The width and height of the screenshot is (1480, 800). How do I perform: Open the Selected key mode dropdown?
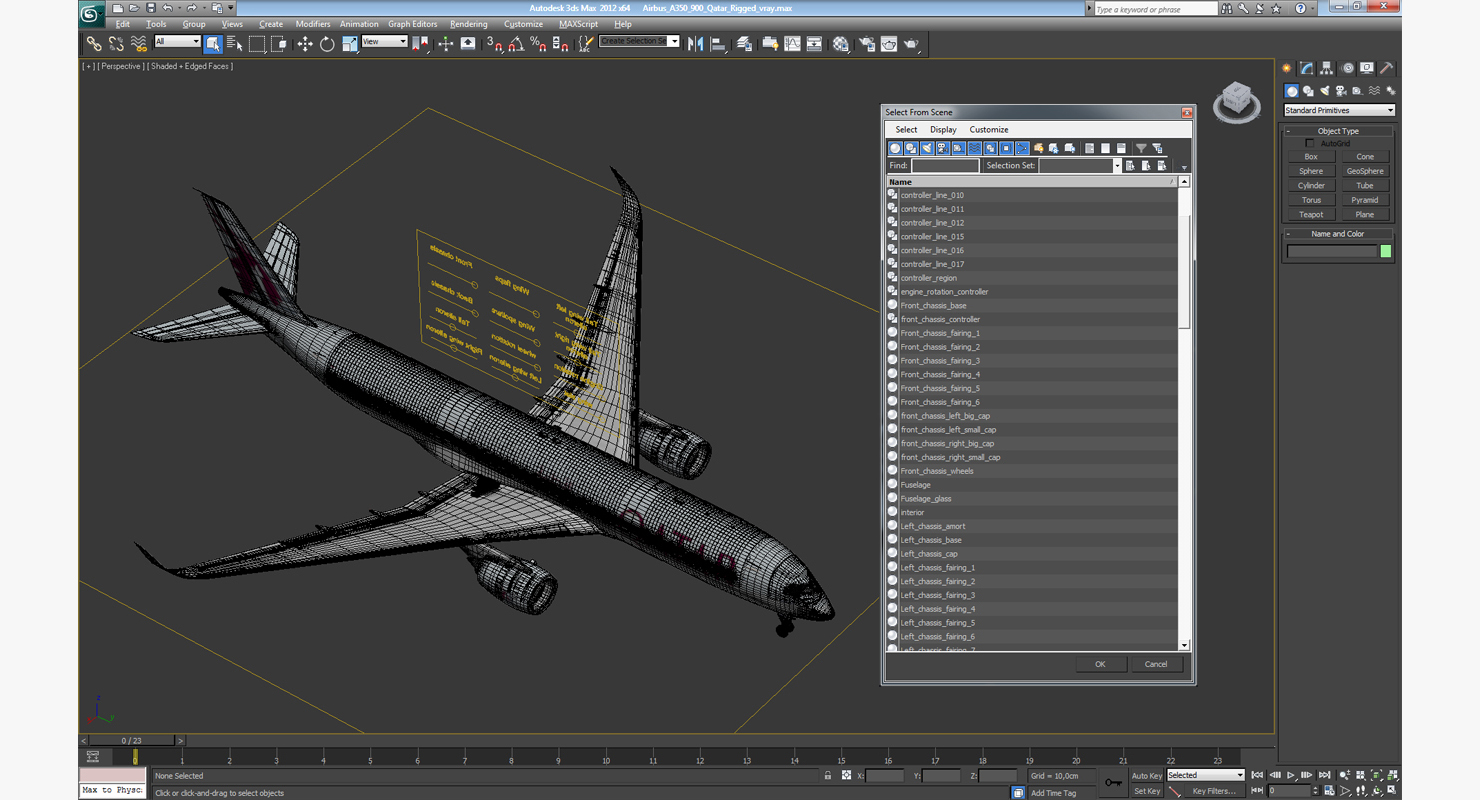[x=1205, y=775]
